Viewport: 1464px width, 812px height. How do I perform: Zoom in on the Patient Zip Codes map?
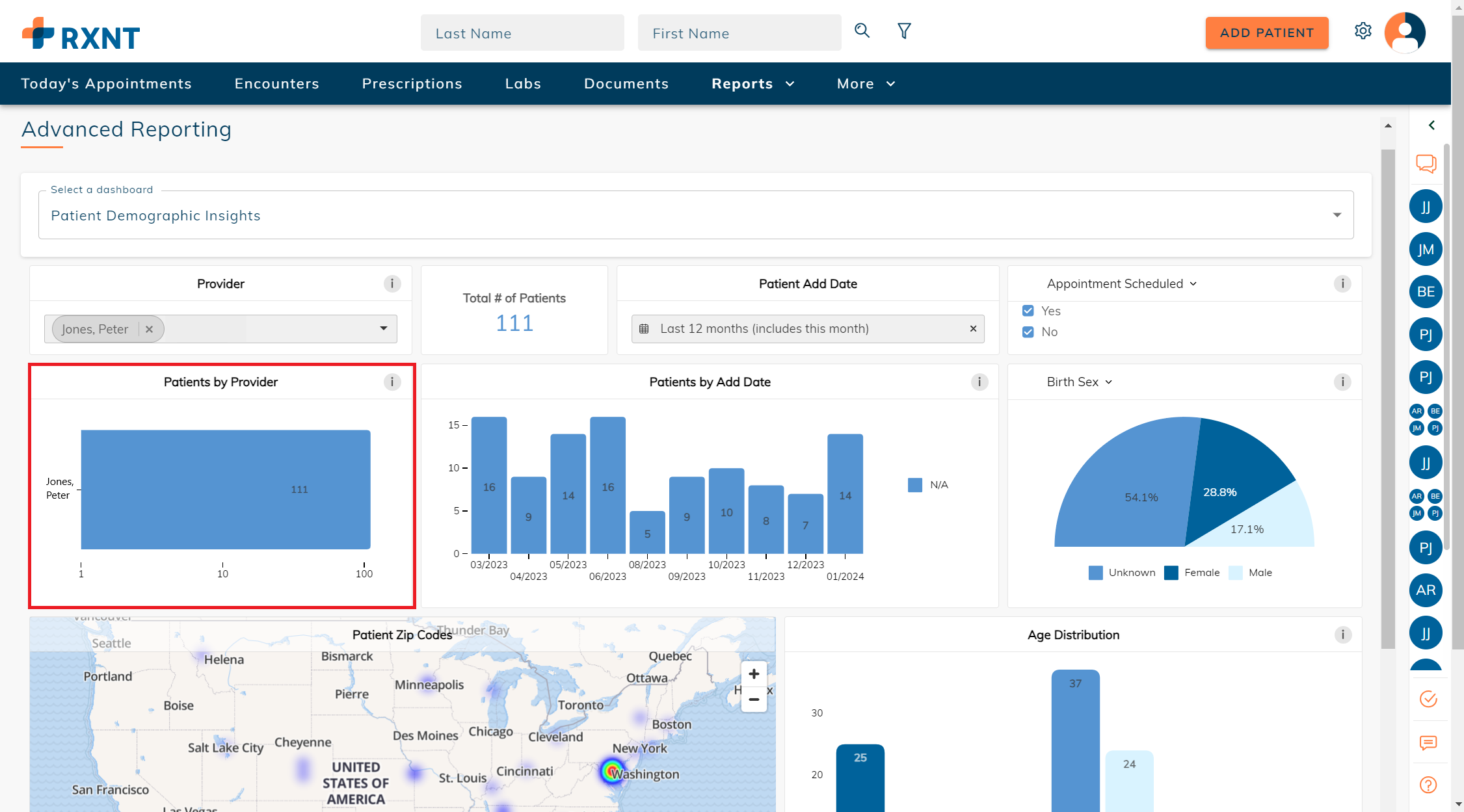(754, 674)
